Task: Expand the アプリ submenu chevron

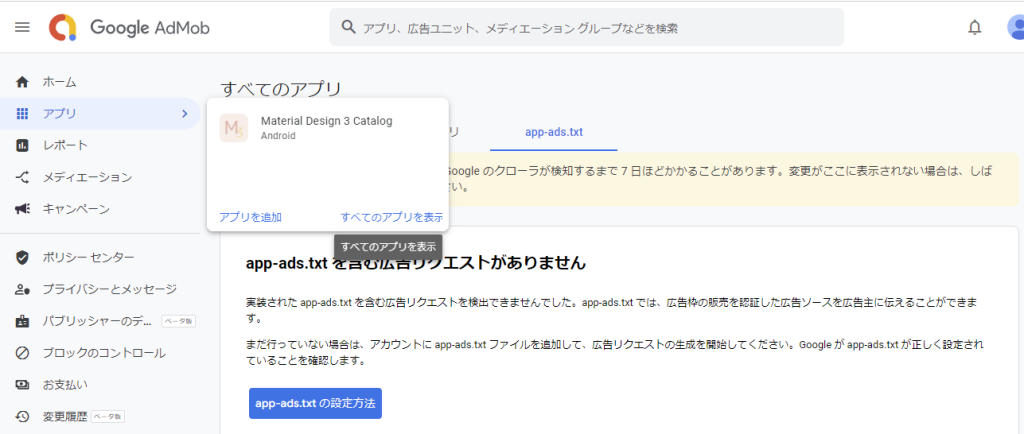Action: tap(184, 114)
